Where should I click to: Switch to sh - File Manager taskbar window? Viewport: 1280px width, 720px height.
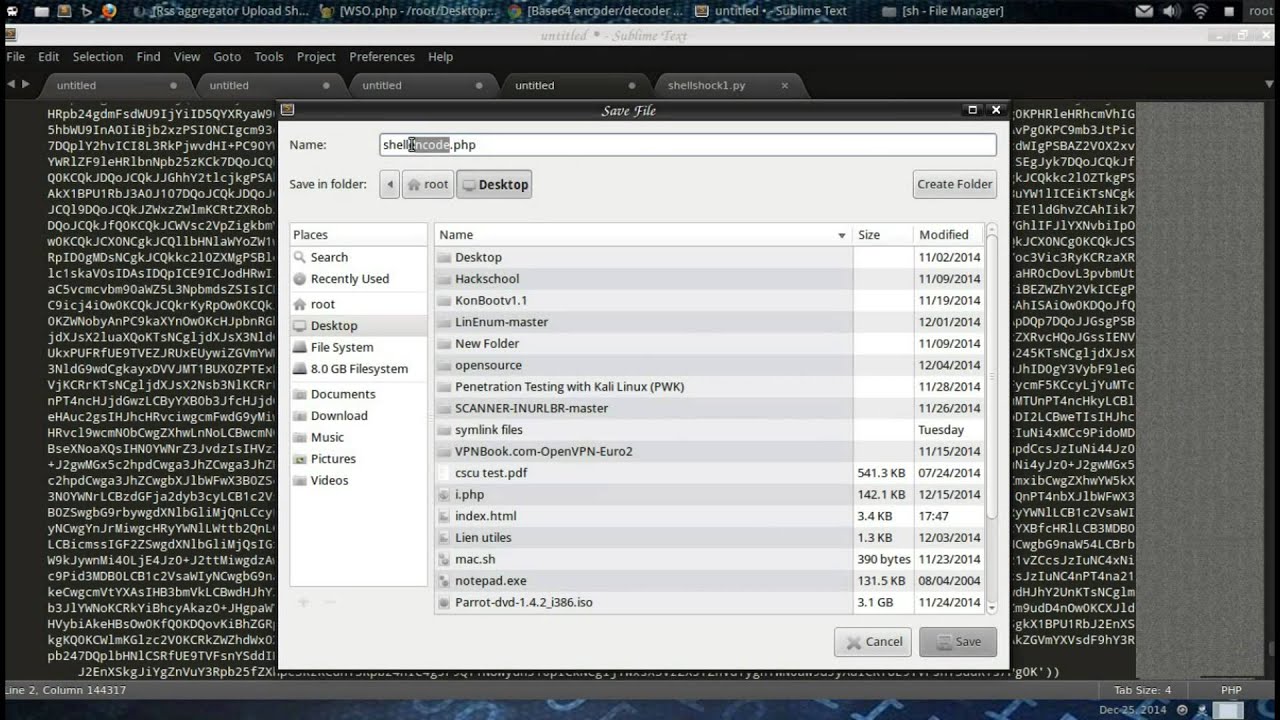945,11
